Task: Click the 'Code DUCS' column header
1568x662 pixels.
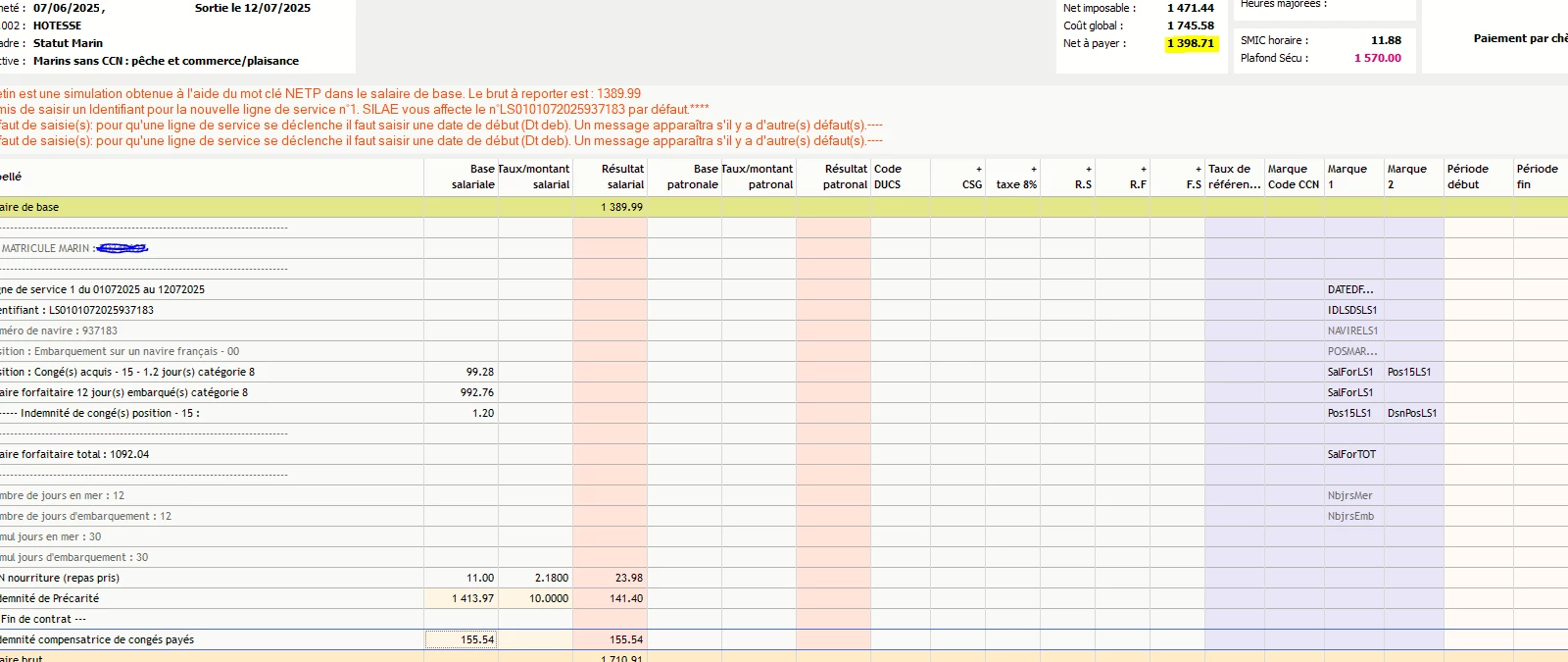Action: coord(901,177)
